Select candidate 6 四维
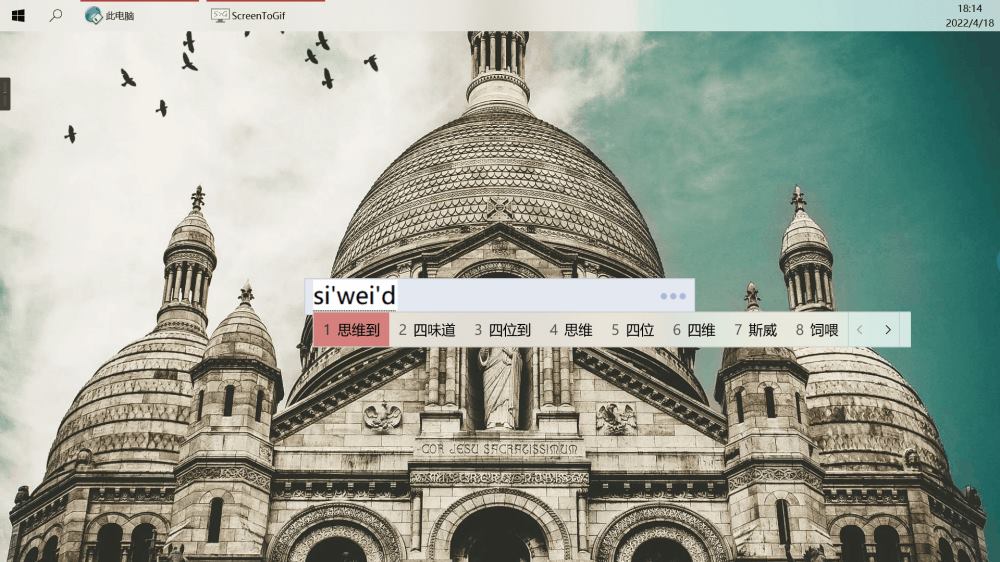Viewport: 1000px width, 562px height. (694, 329)
